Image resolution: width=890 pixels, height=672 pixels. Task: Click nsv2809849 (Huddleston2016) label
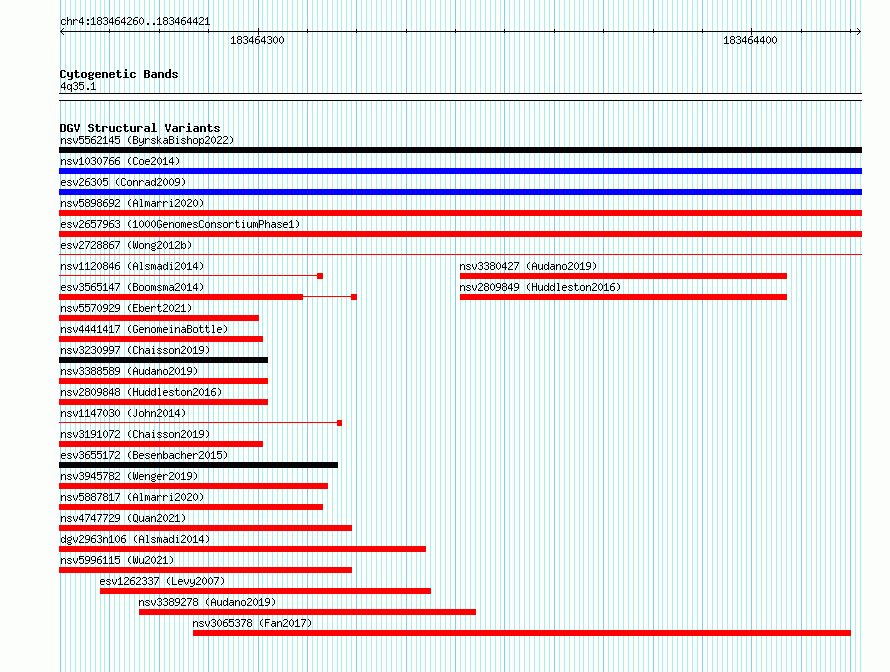(x=540, y=287)
